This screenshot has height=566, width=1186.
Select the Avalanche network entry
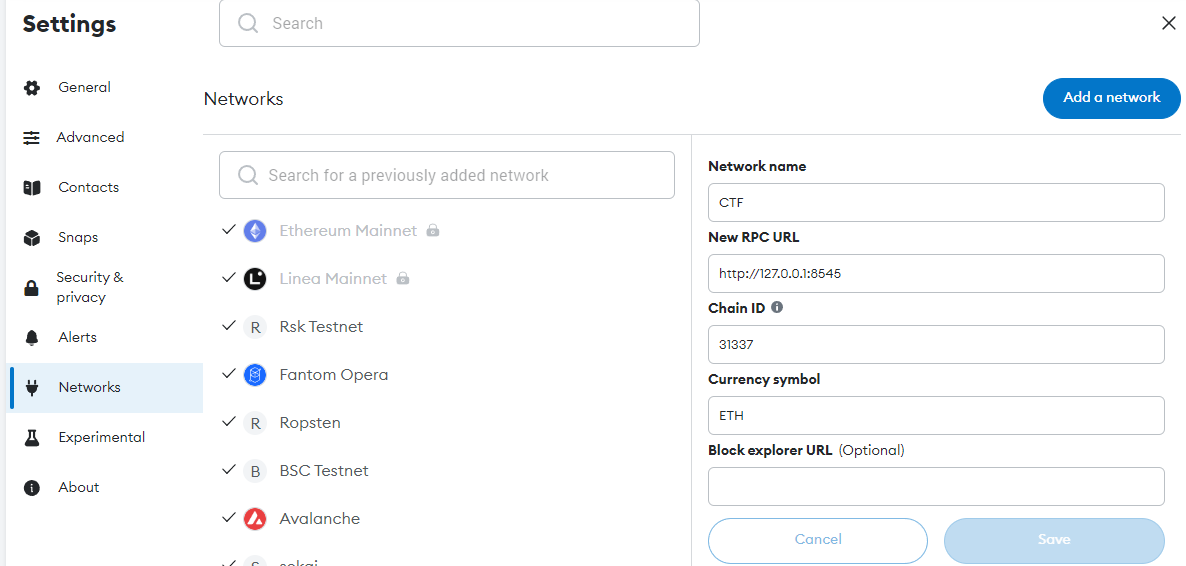[x=446, y=518]
